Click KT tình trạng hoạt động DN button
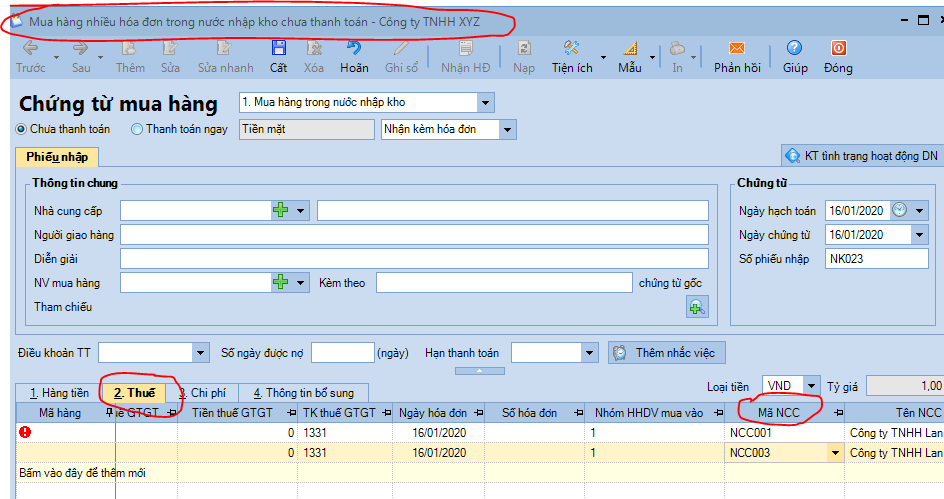The height and width of the screenshot is (499, 944). [862, 156]
